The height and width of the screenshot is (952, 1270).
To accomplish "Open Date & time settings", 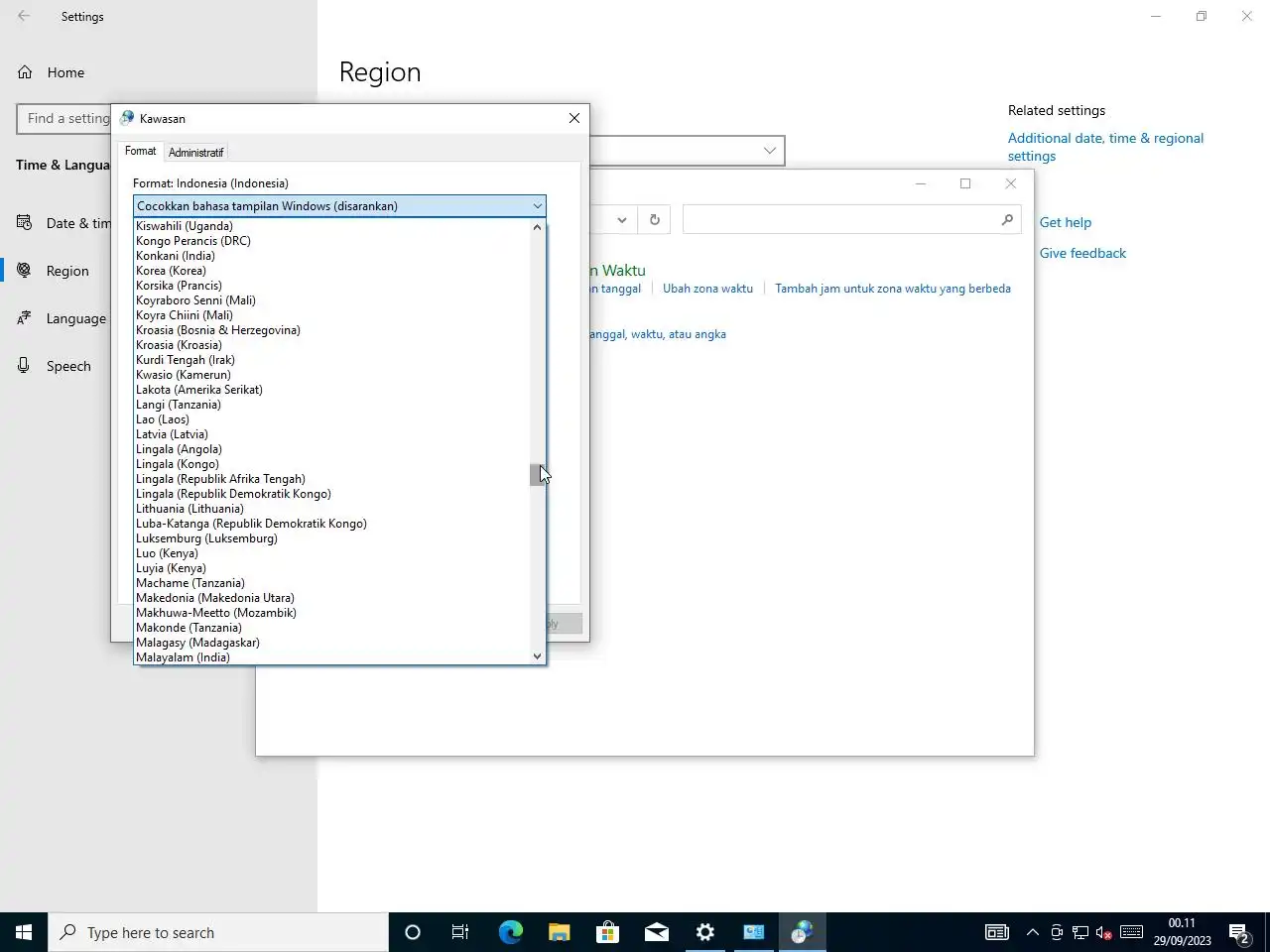I will click(78, 223).
